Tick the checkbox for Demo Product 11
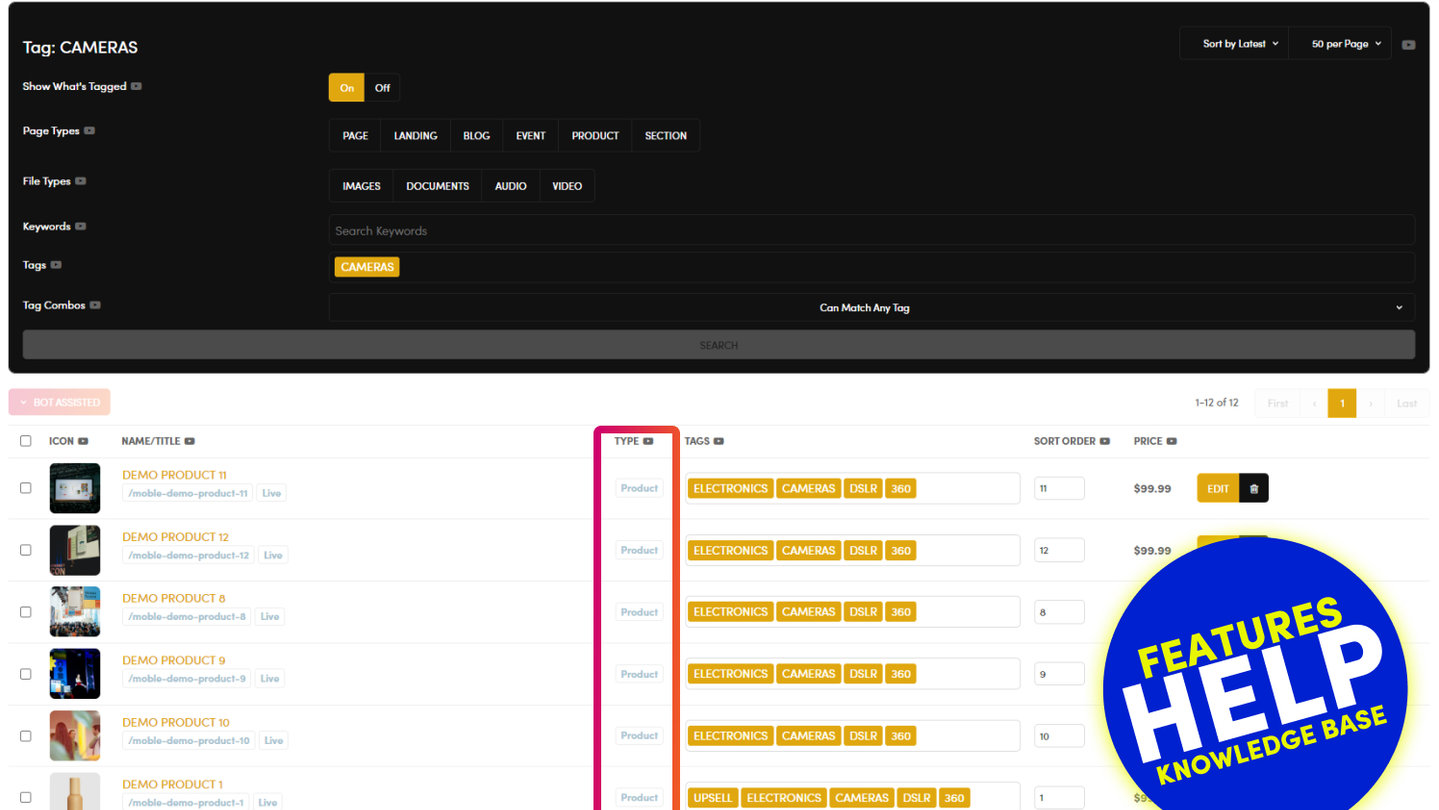1439x810 pixels. click(x=26, y=488)
